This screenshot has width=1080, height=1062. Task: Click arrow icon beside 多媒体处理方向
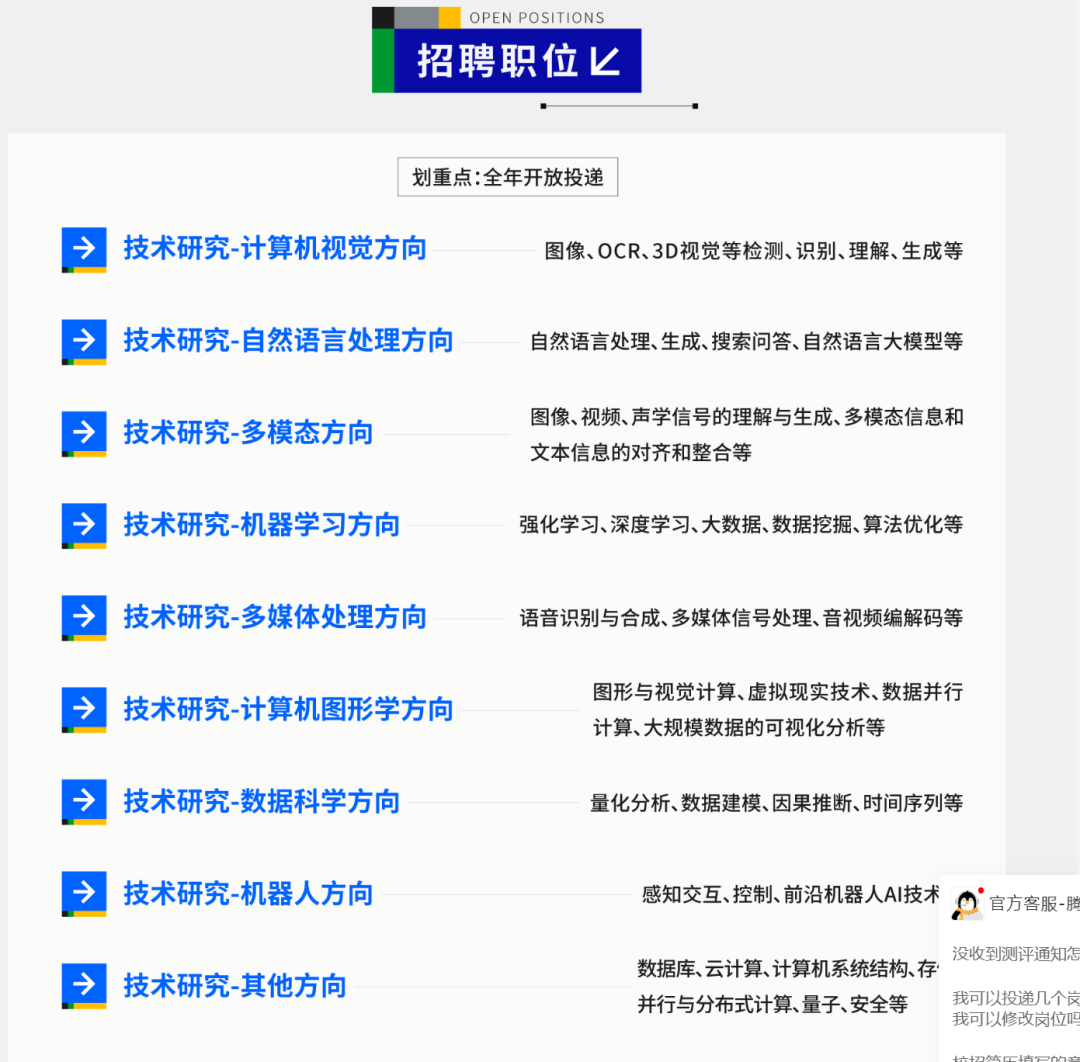click(84, 618)
